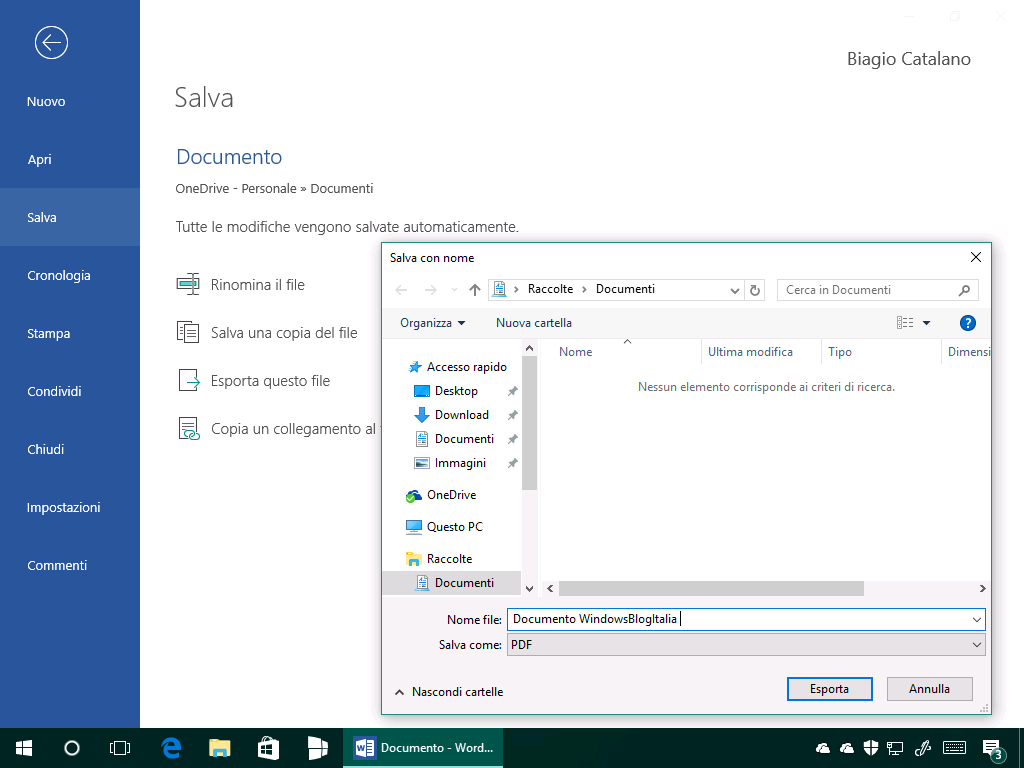1024x768 pixels.
Task: Click the dialog back navigation arrow
Action: pos(402,290)
